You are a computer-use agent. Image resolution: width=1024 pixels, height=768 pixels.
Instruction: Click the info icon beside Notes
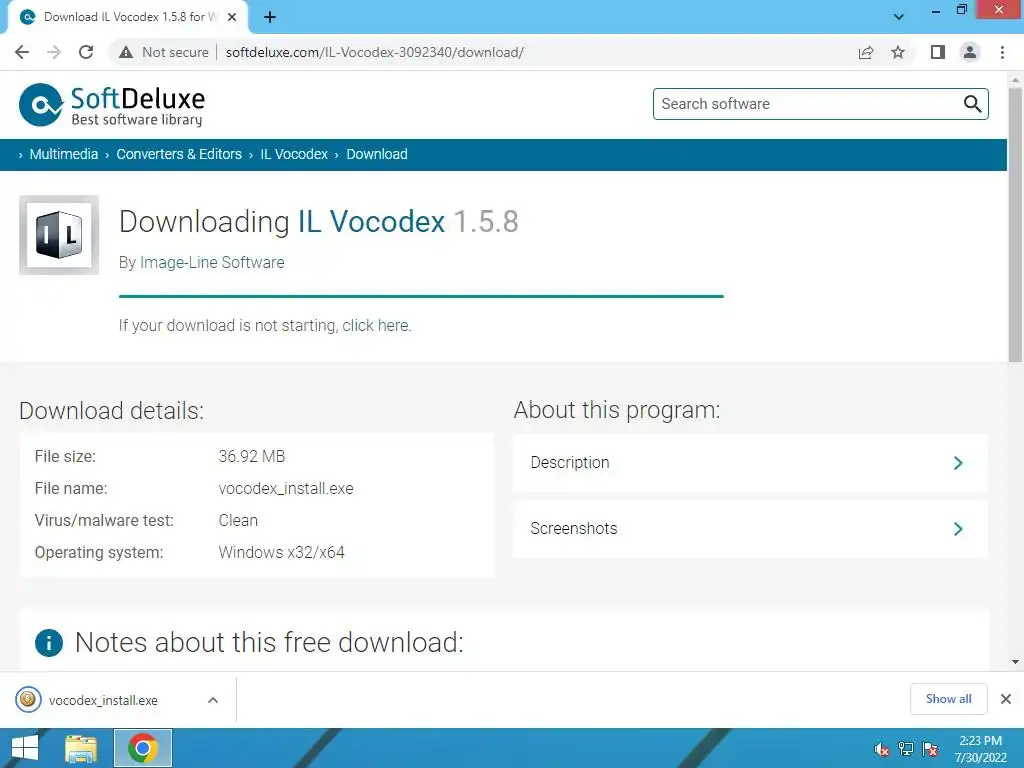(49, 643)
